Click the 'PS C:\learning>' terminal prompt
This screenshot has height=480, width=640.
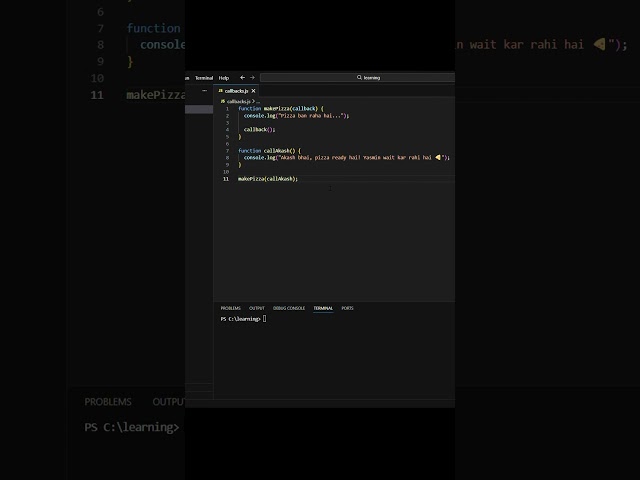tap(240, 319)
